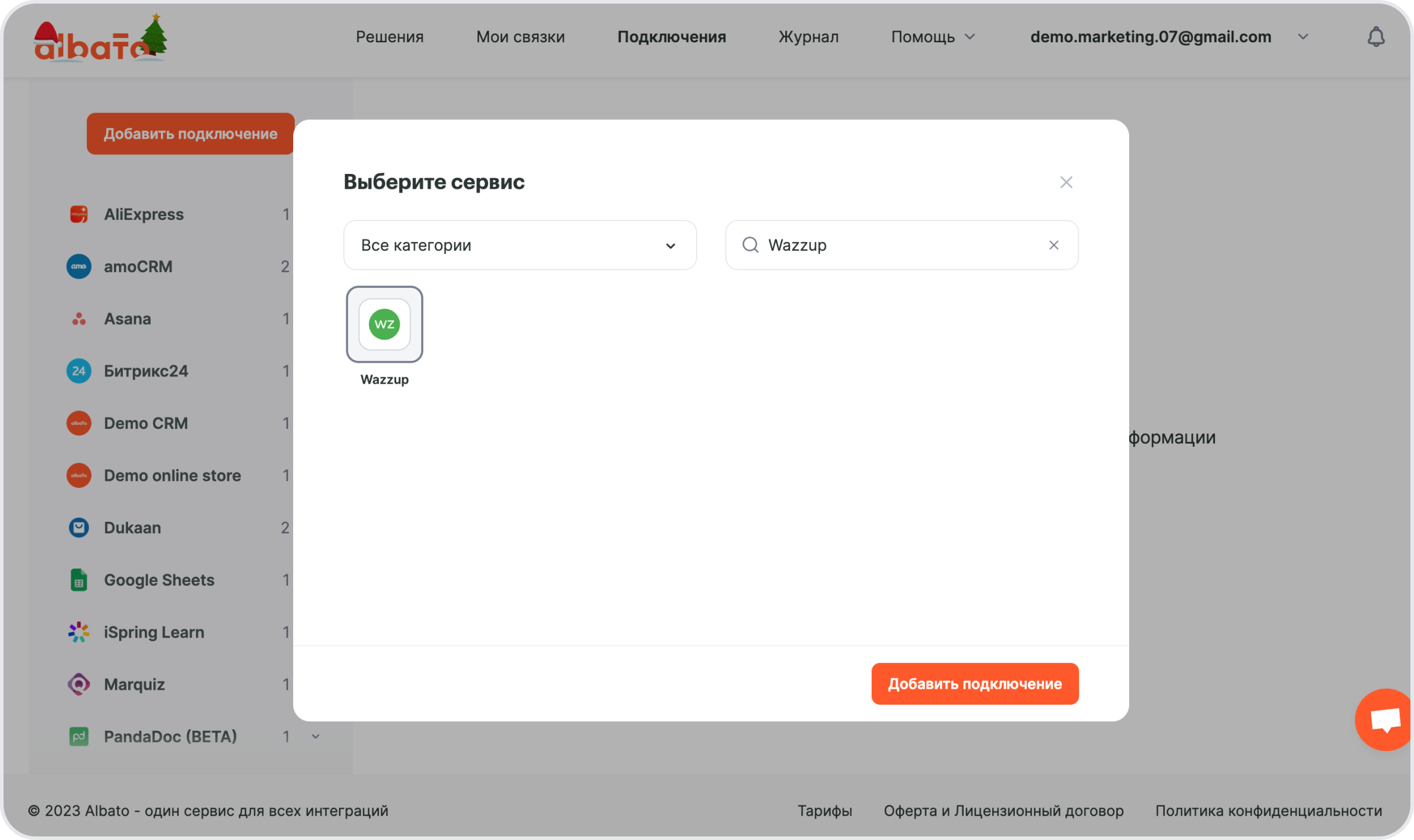Click the amoCRM icon in sidebar
Viewport: 1414px width, 840px height.
pos(79,266)
